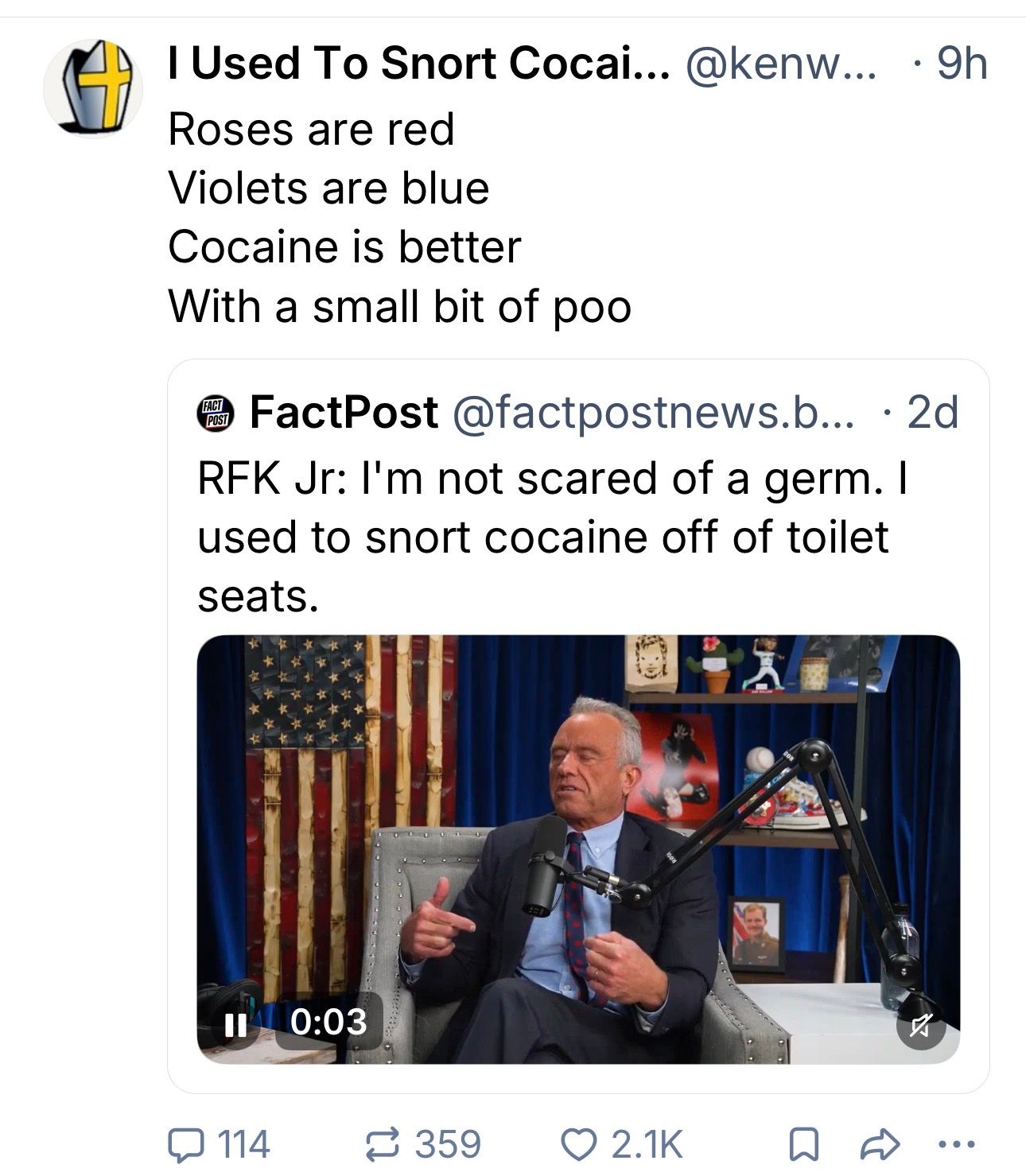Screen dimensions: 1026x1176
Task: Tap the share arrow icon
Action: (x=880, y=1144)
